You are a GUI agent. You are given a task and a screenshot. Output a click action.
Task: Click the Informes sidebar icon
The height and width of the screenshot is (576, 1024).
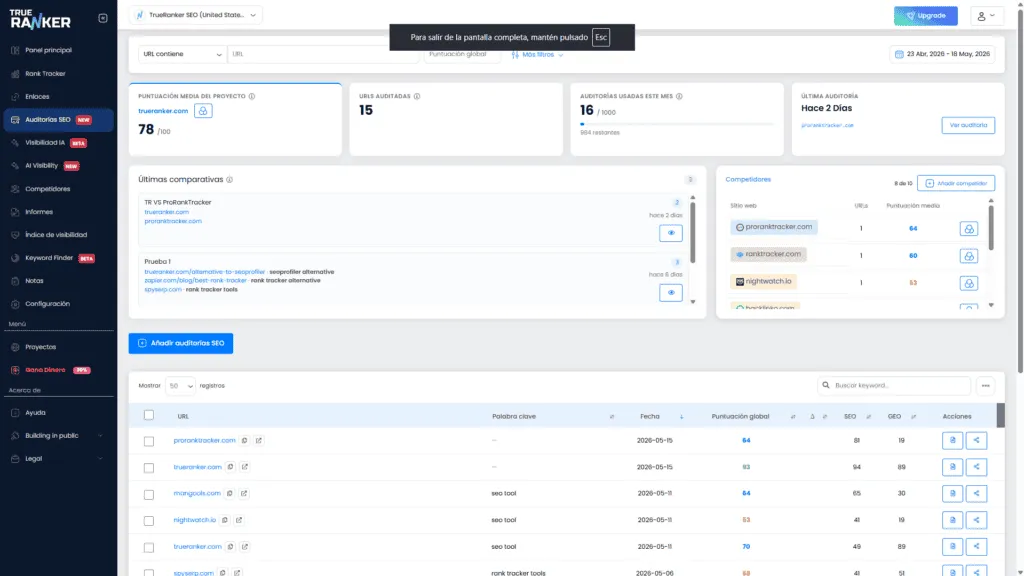15,212
